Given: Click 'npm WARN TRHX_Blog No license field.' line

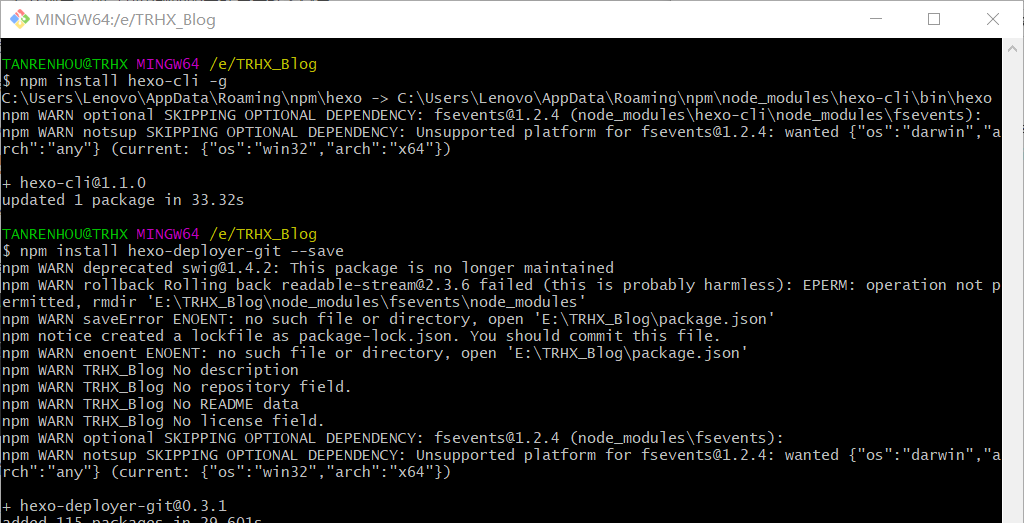Looking at the screenshot, I should pos(163,421).
